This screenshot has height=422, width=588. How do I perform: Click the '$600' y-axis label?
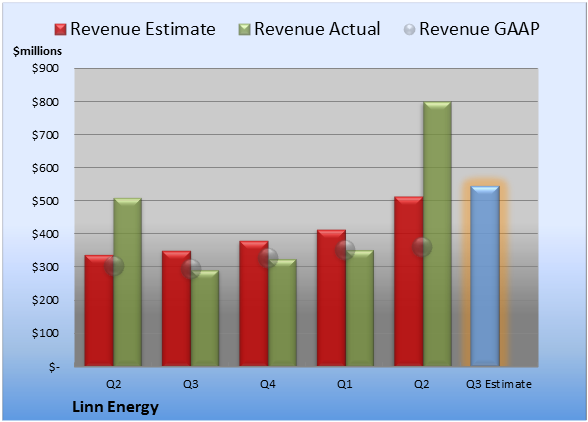(x=45, y=168)
